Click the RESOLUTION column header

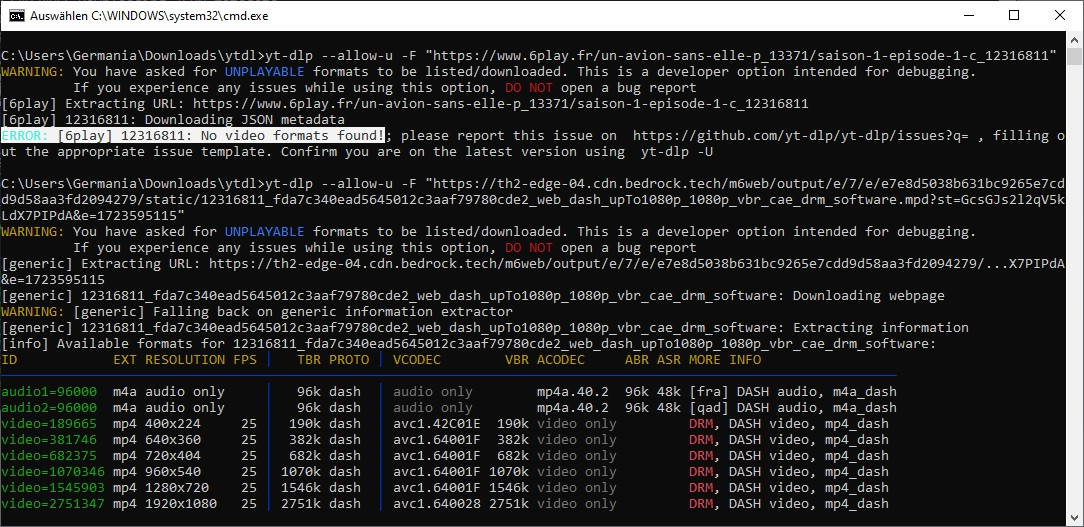point(185,360)
